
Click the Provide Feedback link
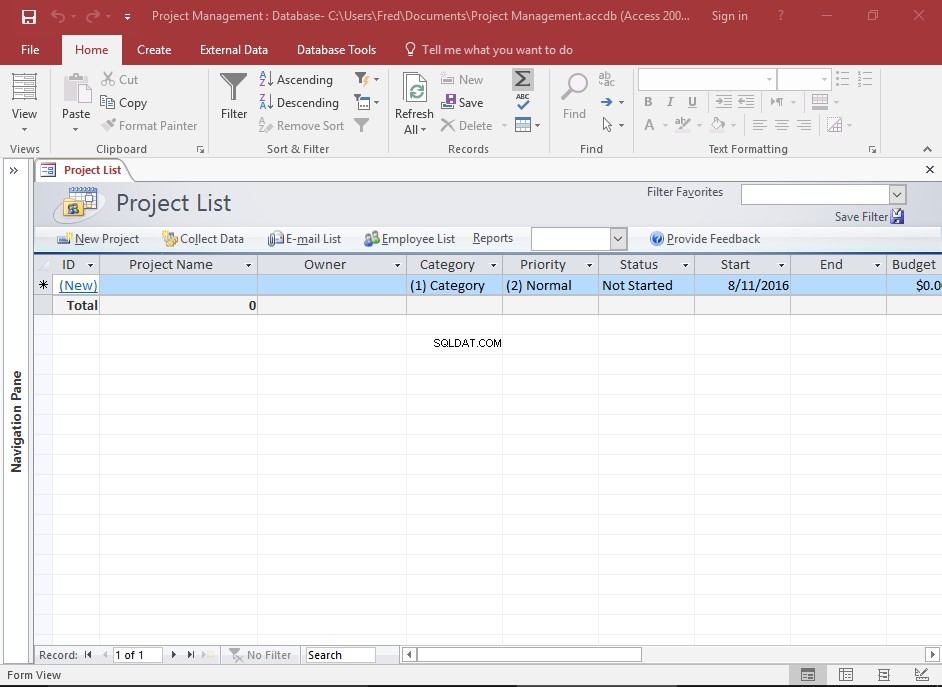pos(705,239)
